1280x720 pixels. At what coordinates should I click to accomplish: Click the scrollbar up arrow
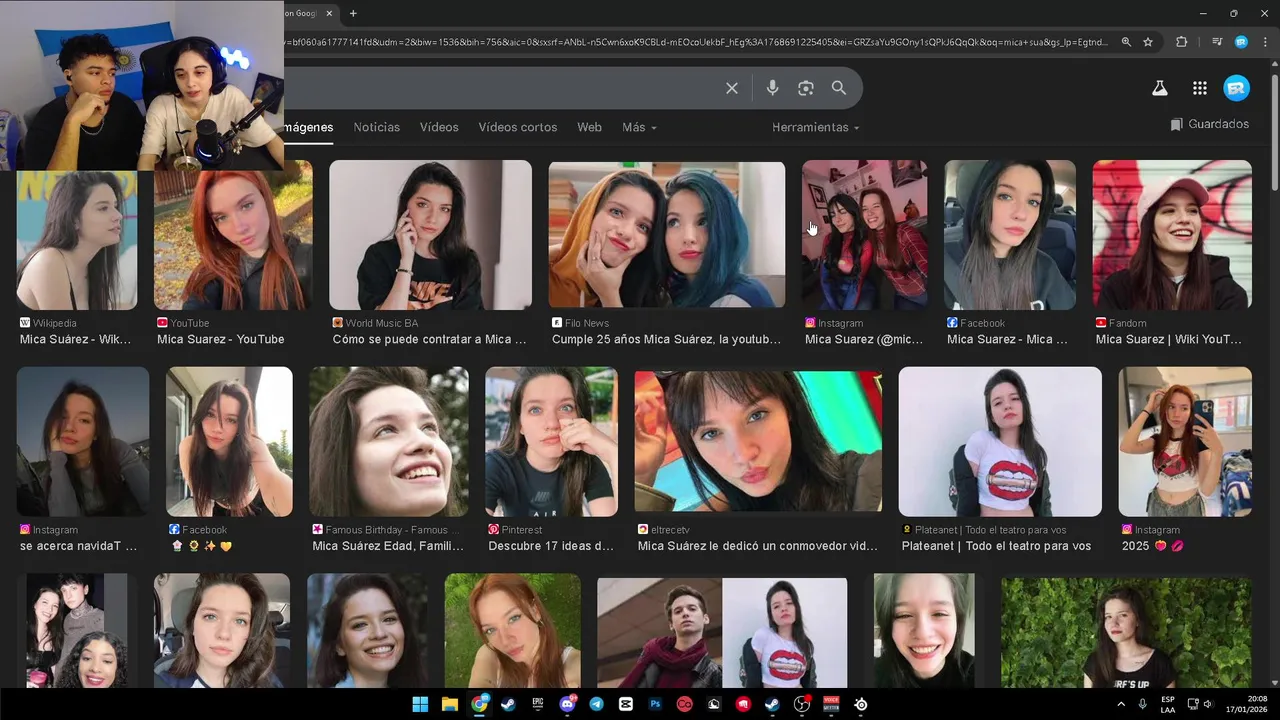point(1274,63)
